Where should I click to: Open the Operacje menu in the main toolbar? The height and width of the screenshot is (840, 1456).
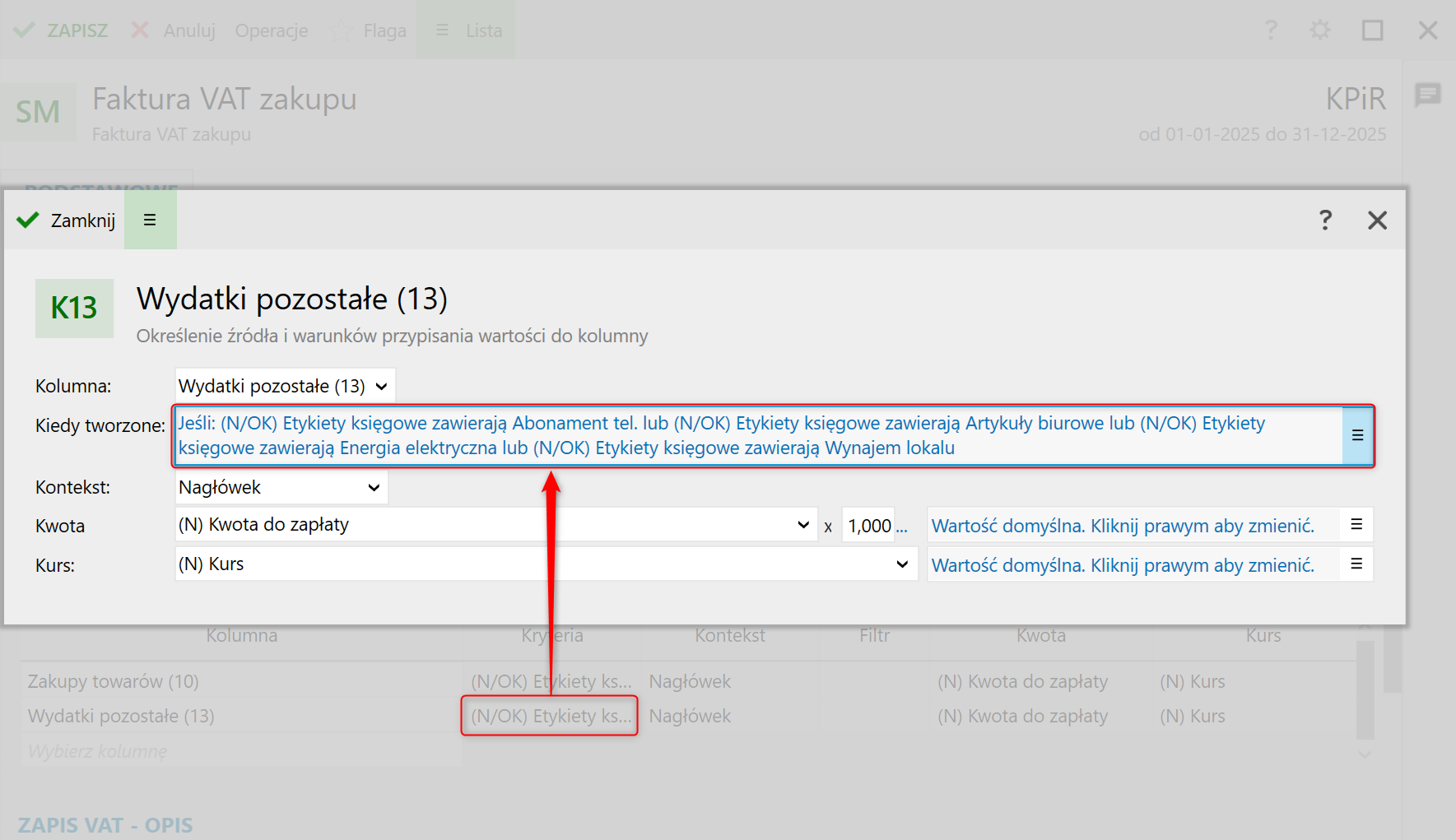coord(272,30)
